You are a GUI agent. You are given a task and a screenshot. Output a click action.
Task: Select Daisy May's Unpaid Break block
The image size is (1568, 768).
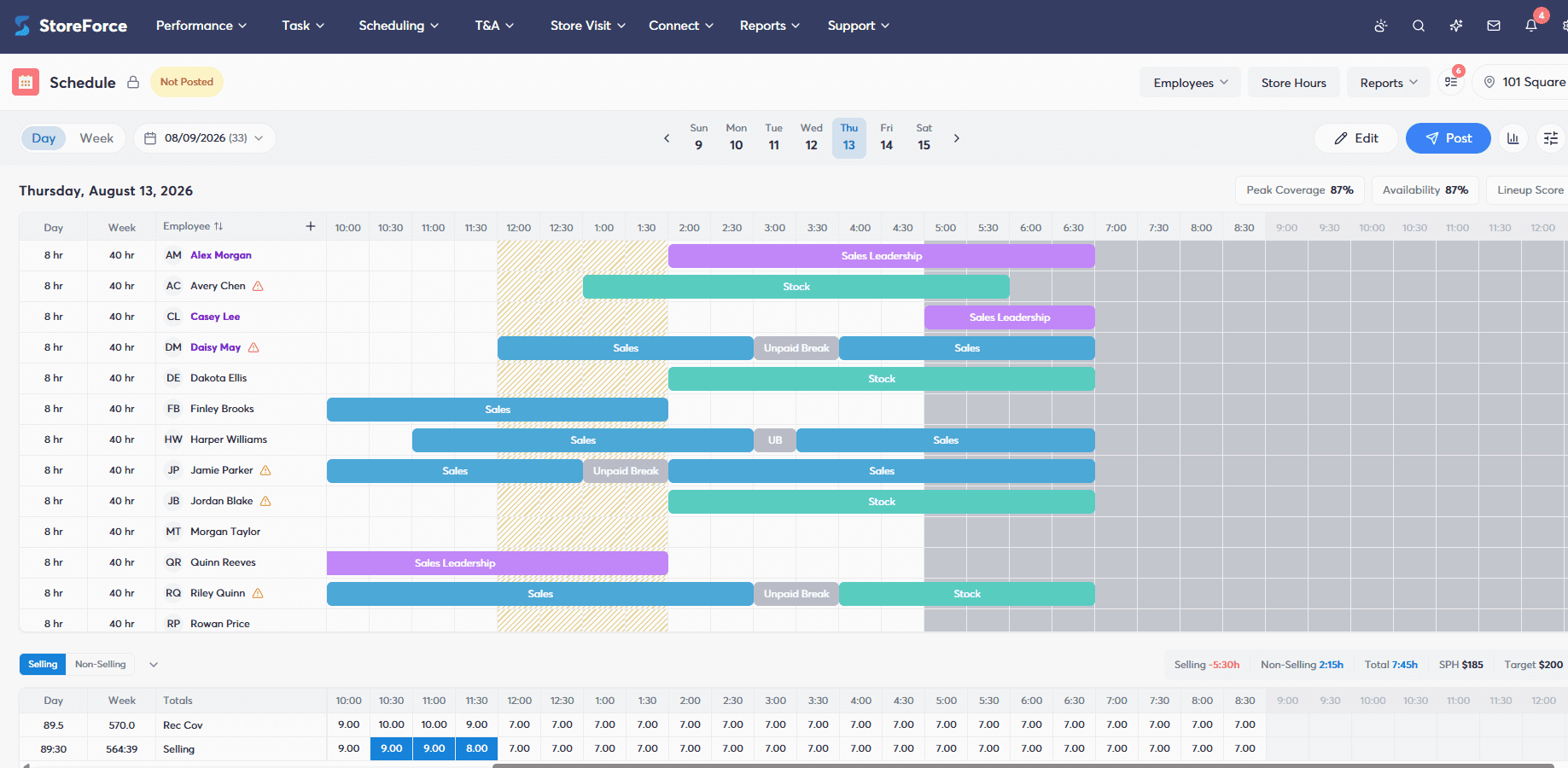(796, 348)
